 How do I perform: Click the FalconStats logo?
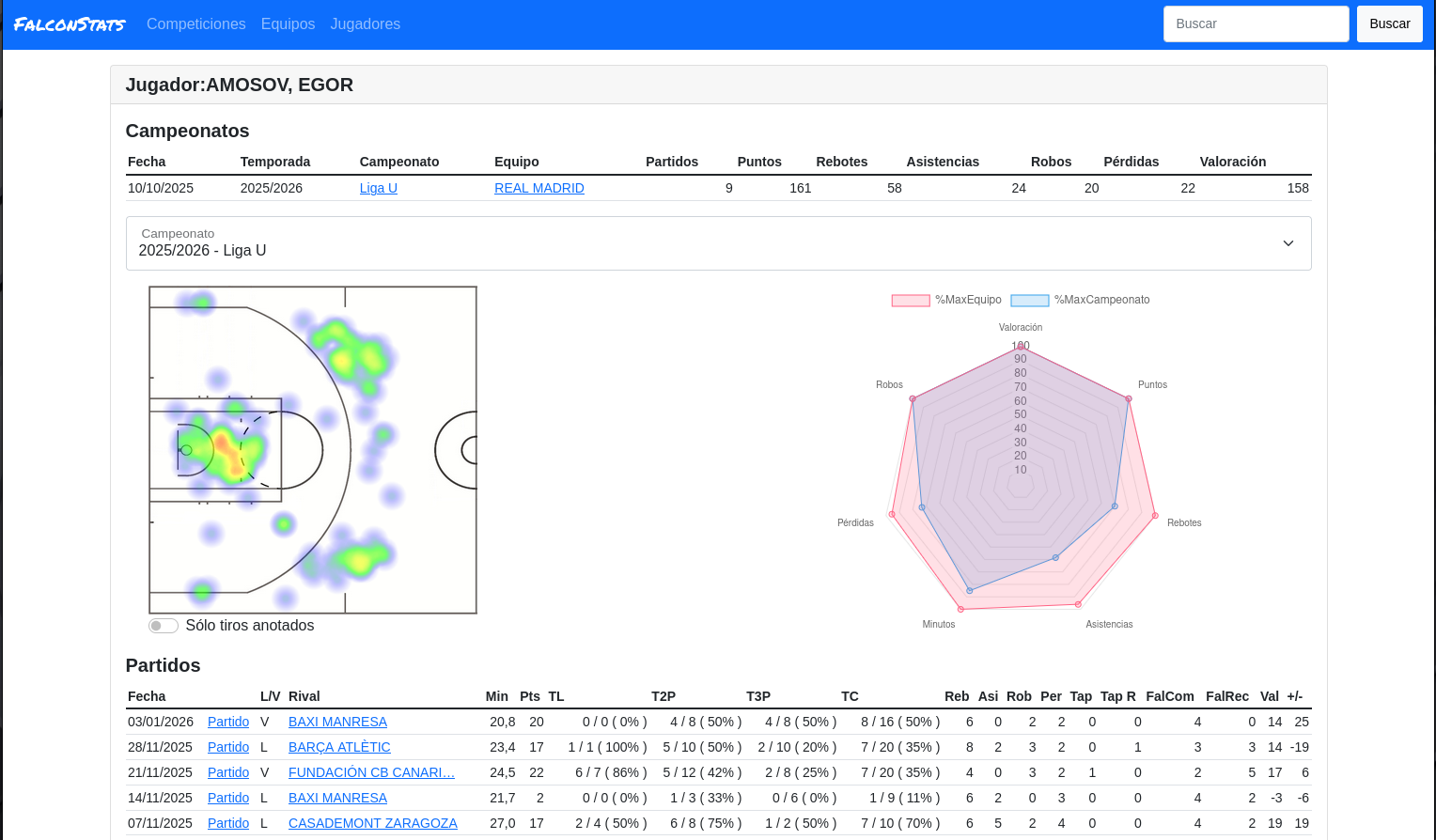click(70, 24)
